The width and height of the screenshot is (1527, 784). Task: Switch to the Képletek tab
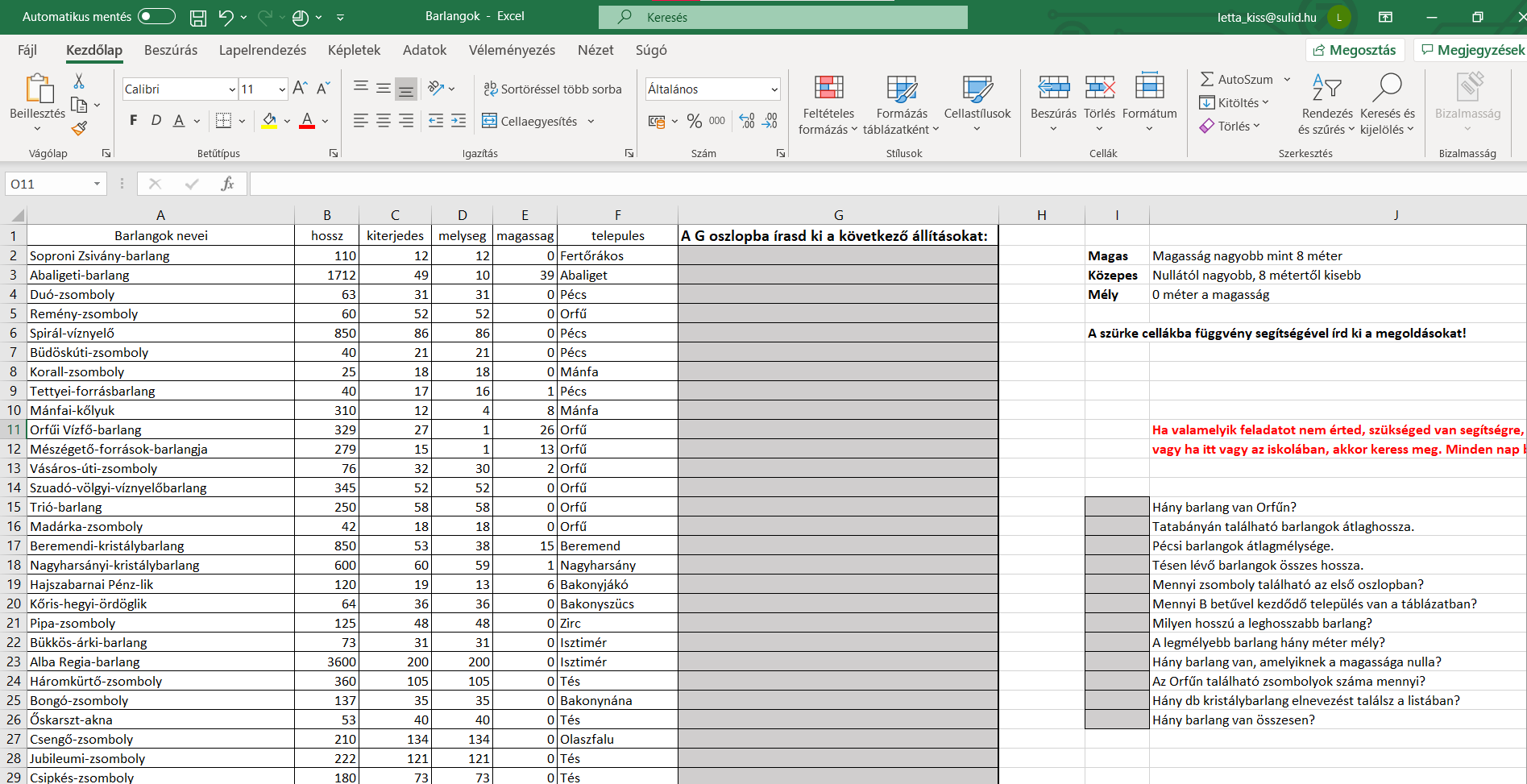[354, 50]
